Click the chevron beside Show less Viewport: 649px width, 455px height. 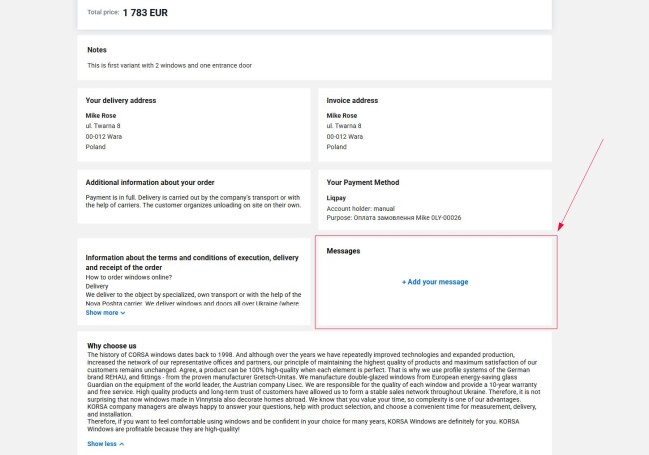click(x=122, y=443)
